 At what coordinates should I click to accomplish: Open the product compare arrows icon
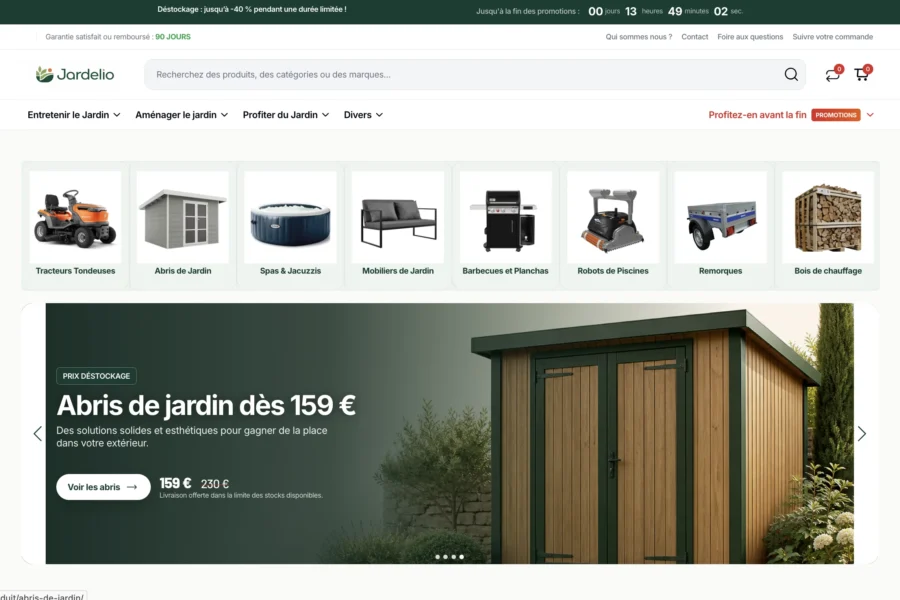point(833,74)
